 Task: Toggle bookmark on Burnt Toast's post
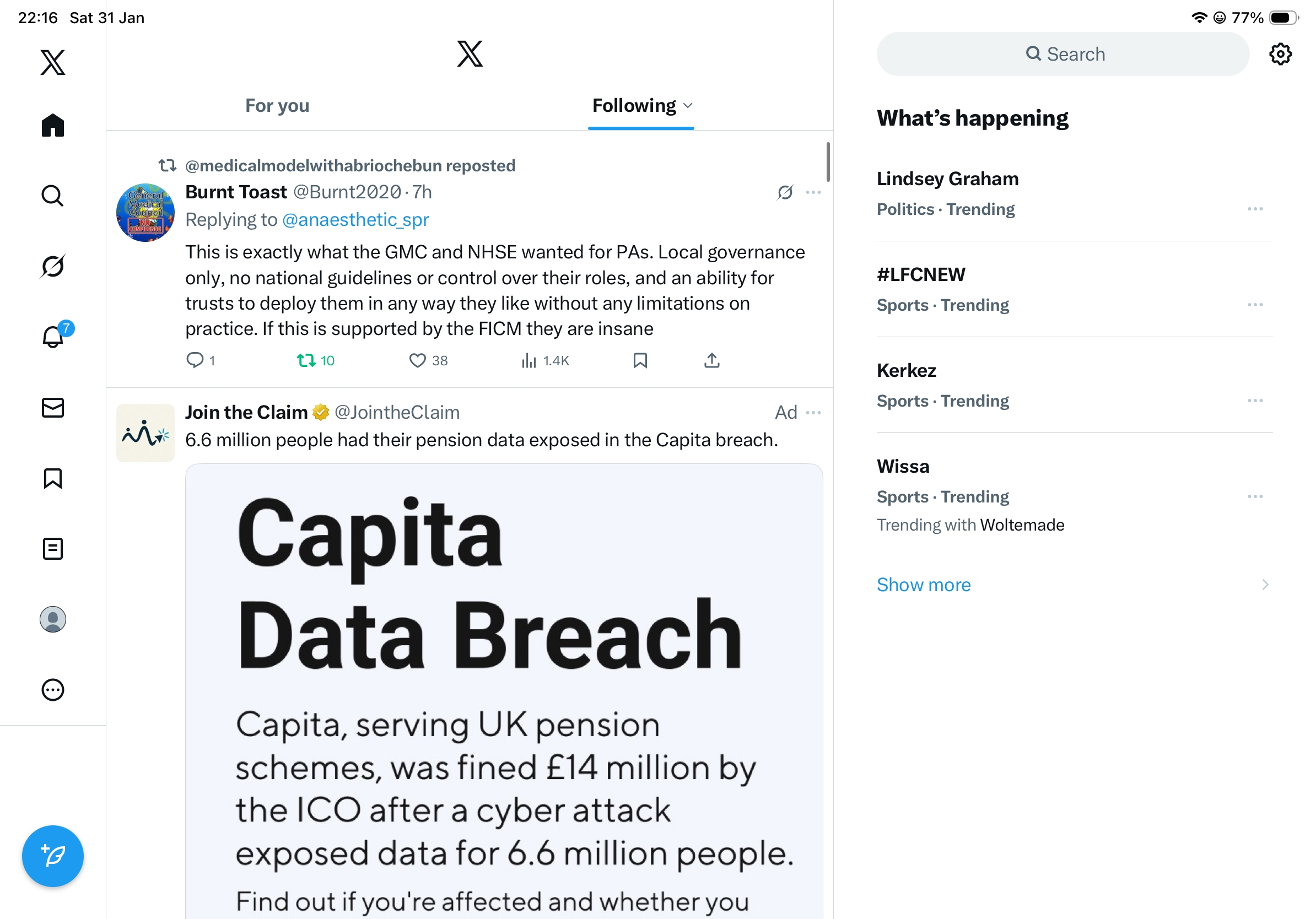pos(640,360)
